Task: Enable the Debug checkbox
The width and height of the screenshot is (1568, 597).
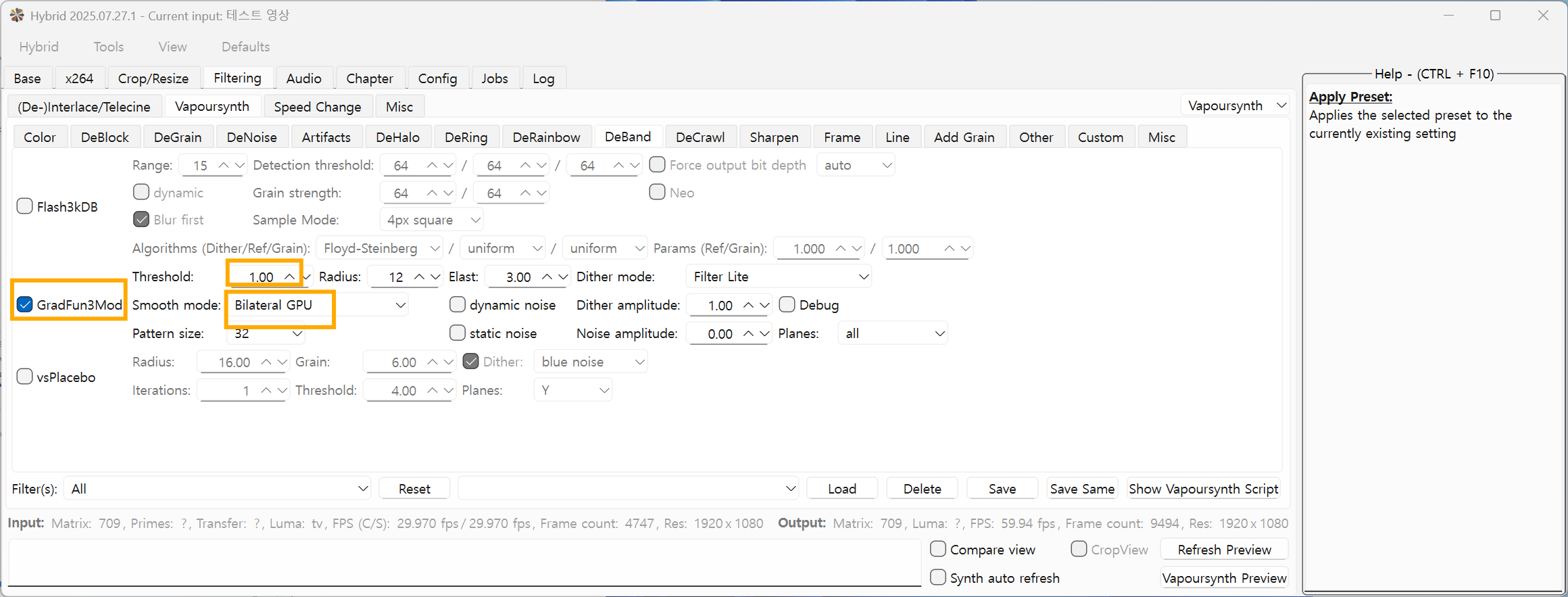Action: [x=787, y=304]
